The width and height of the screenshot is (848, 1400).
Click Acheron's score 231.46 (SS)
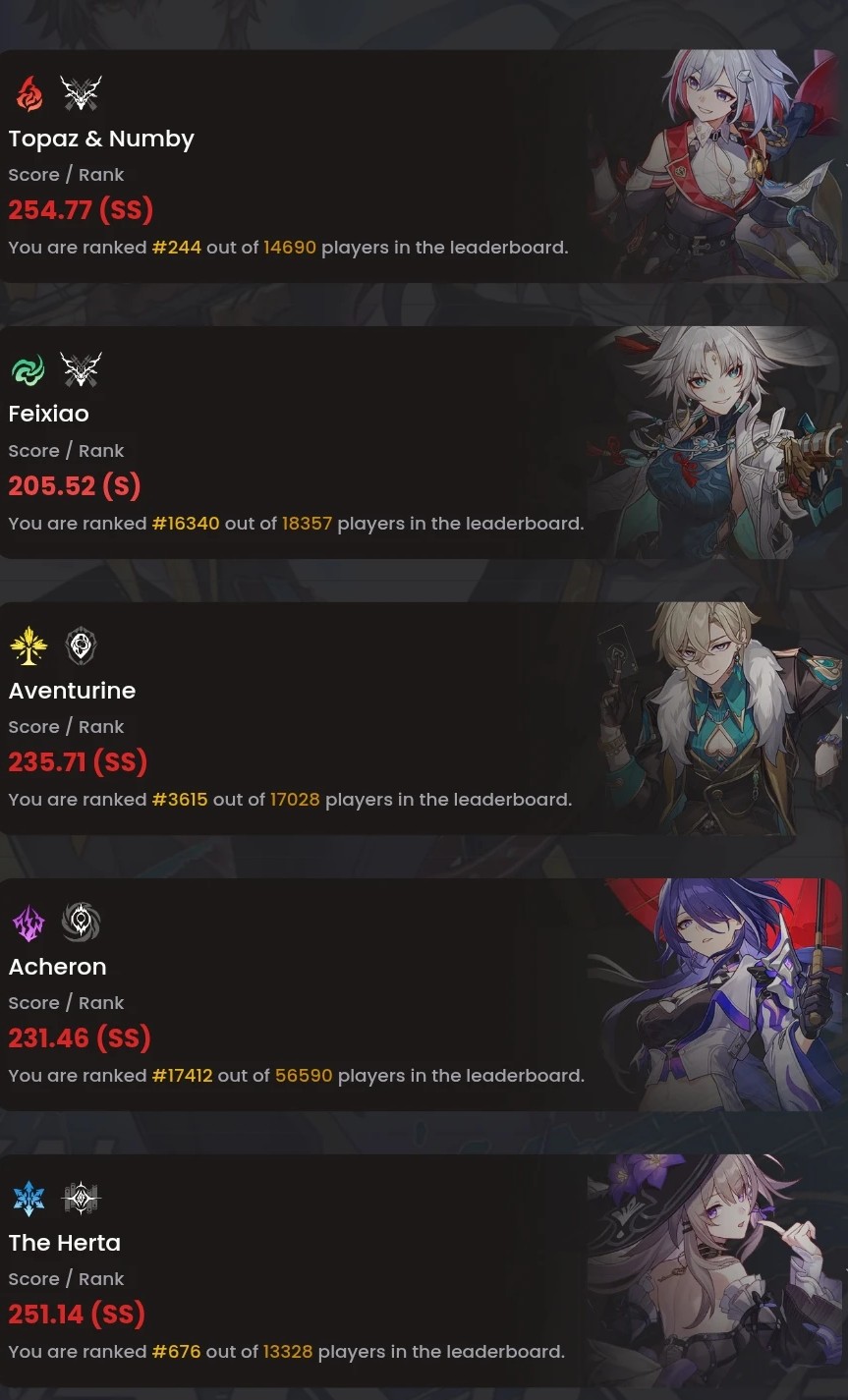pyautogui.click(x=80, y=1037)
